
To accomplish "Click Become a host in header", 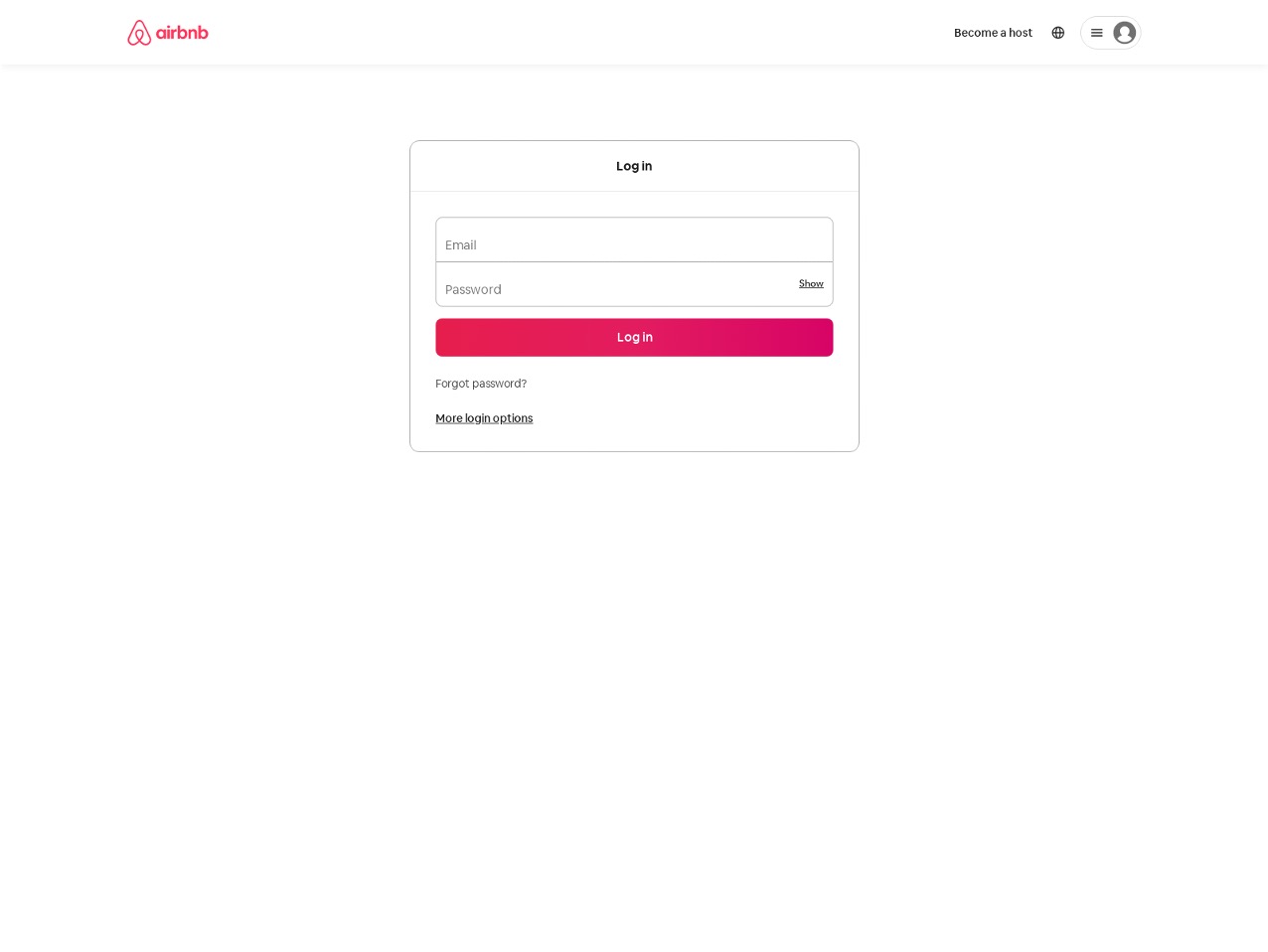I will tap(993, 33).
